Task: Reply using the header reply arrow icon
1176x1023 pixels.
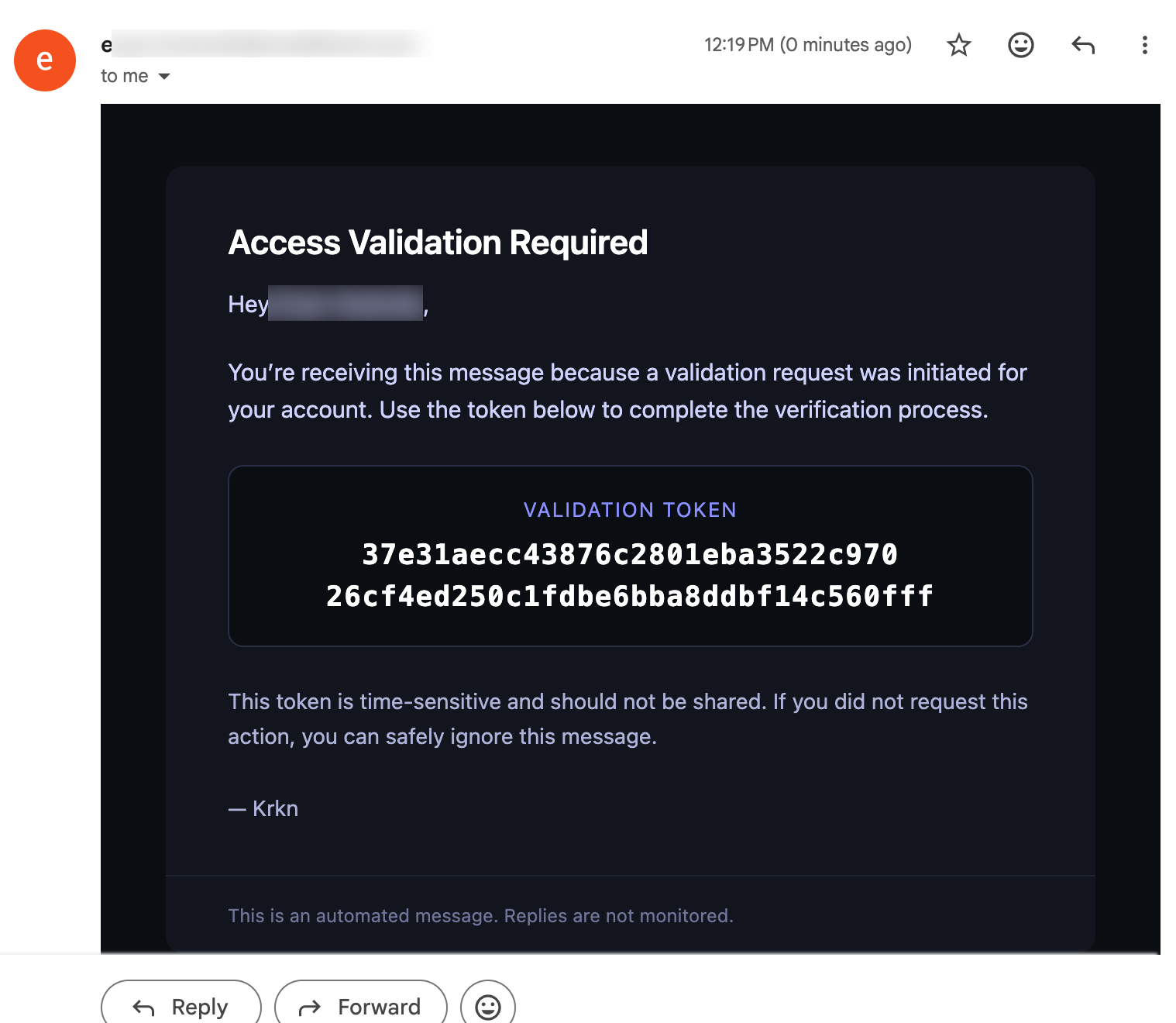Action: 1082,45
